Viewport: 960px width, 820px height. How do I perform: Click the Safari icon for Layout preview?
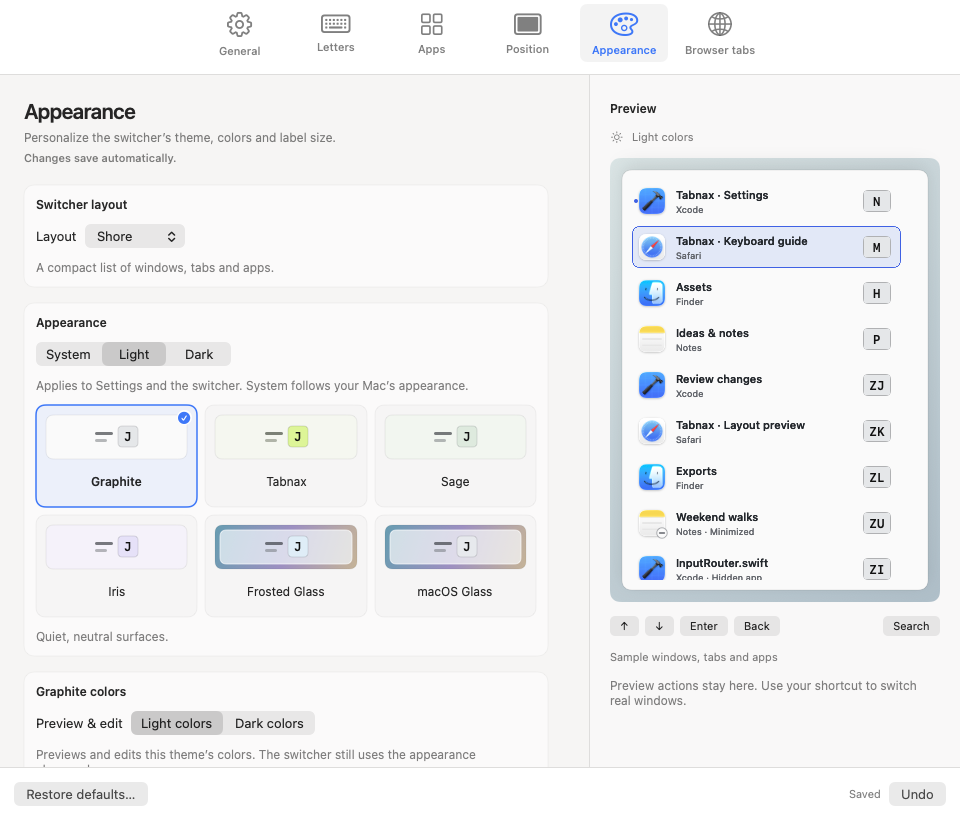pyautogui.click(x=652, y=431)
